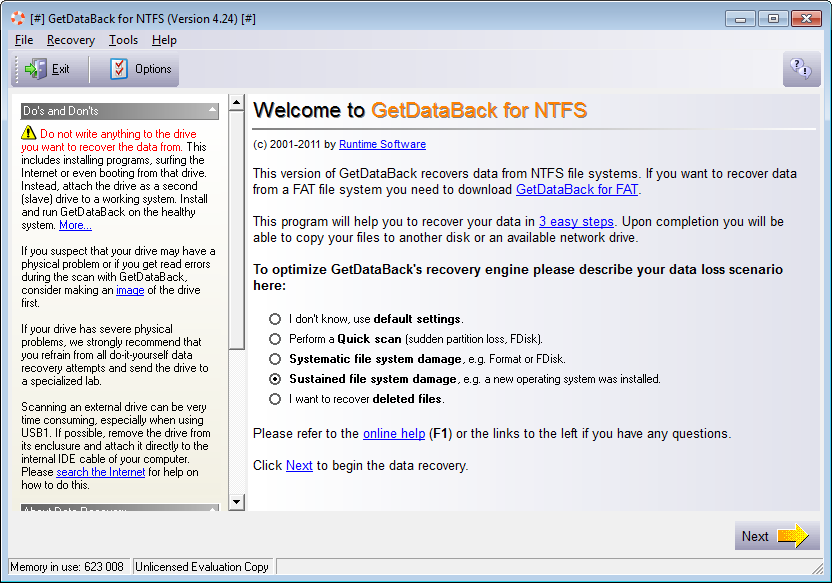Collapse the Do's and Don'ts panel

(x=212, y=110)
